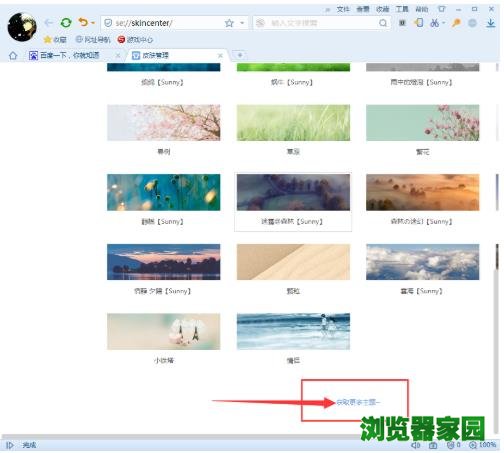This screenshot has height=453, width=504.
Task: Open the 查看 menu
Action: (363, 9)
